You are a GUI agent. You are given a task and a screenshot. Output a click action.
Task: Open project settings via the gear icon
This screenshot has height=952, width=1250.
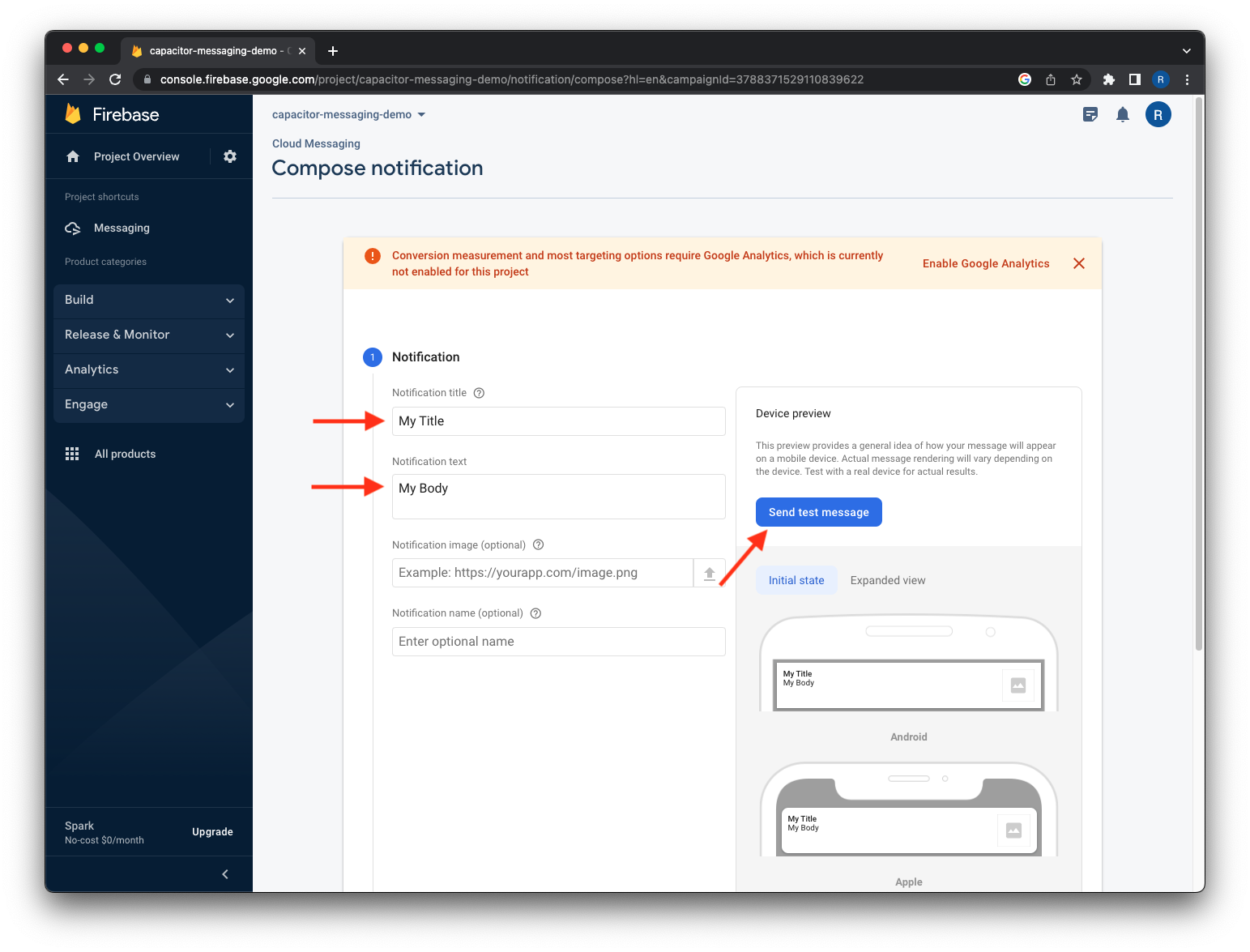point(230,156)
